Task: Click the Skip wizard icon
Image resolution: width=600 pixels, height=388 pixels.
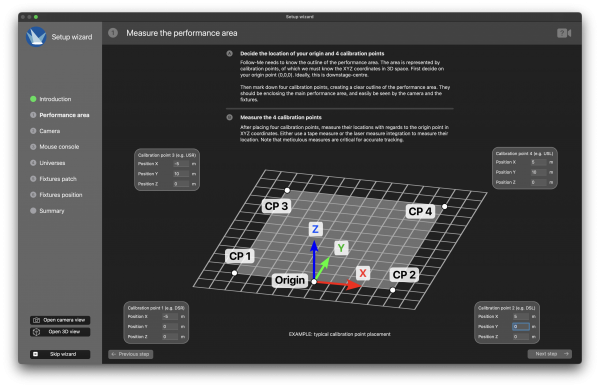Action: [35, 354]
